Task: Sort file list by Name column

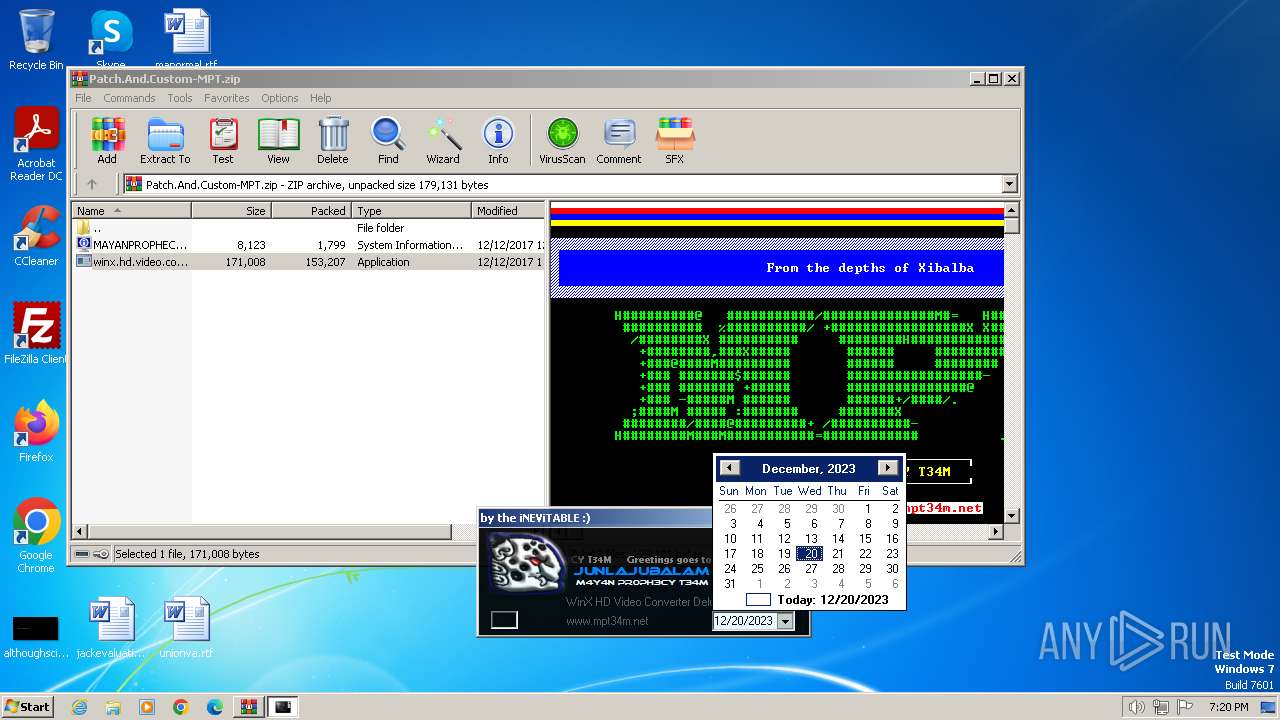Action: point(131,211)
